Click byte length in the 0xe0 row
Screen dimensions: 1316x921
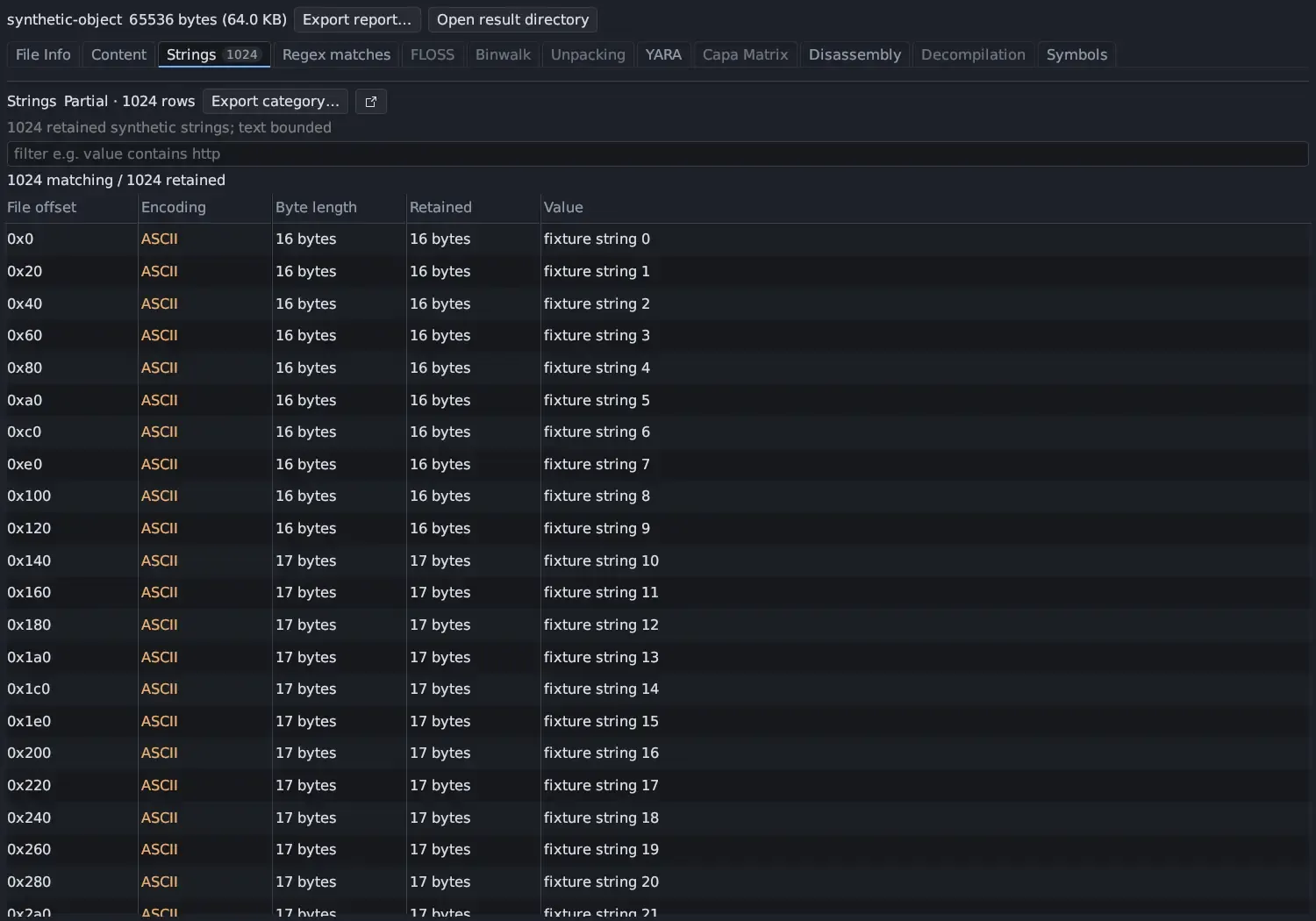pos(306,464)
